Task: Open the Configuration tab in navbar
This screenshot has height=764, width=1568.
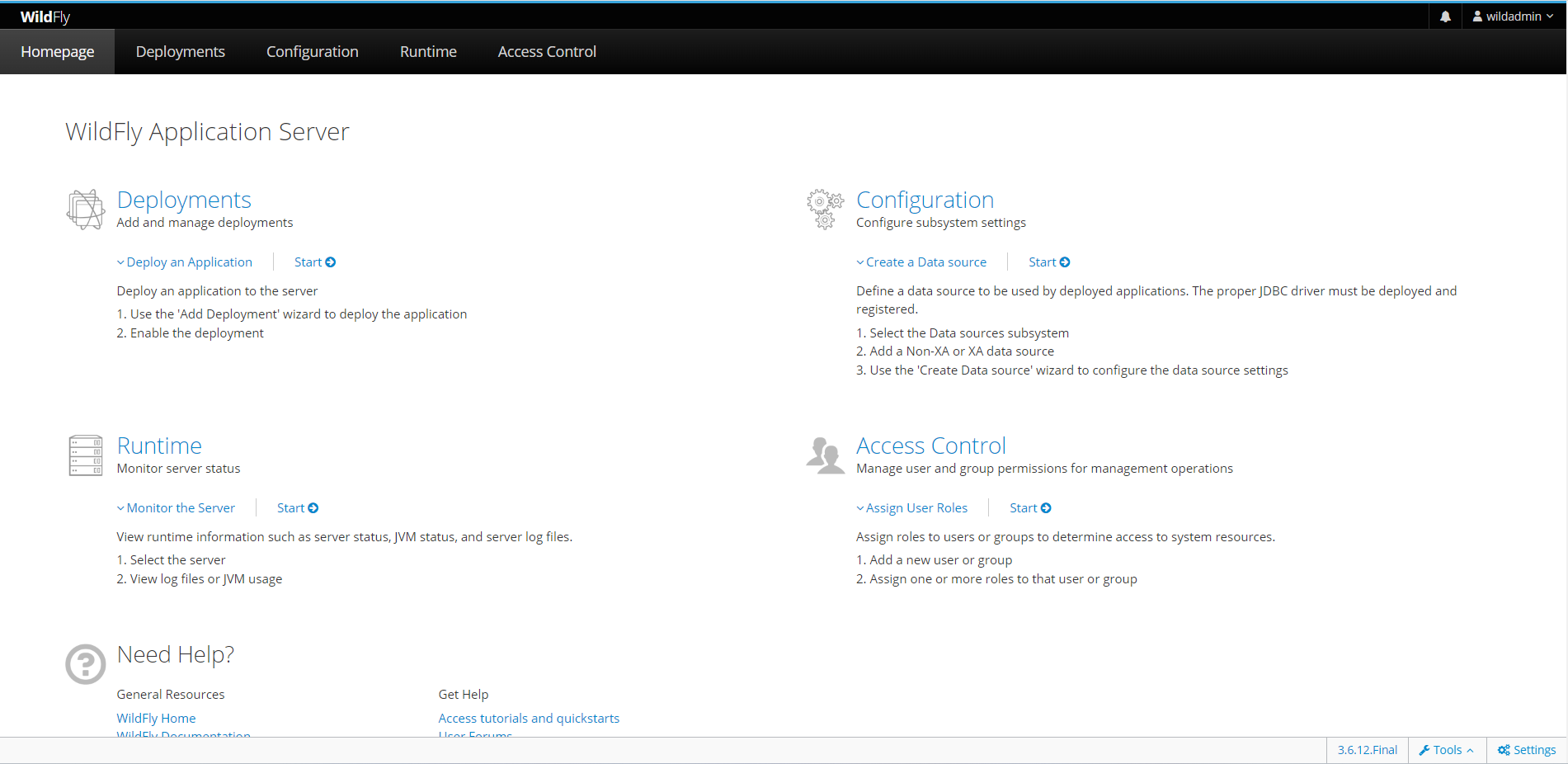Action: 313,52
